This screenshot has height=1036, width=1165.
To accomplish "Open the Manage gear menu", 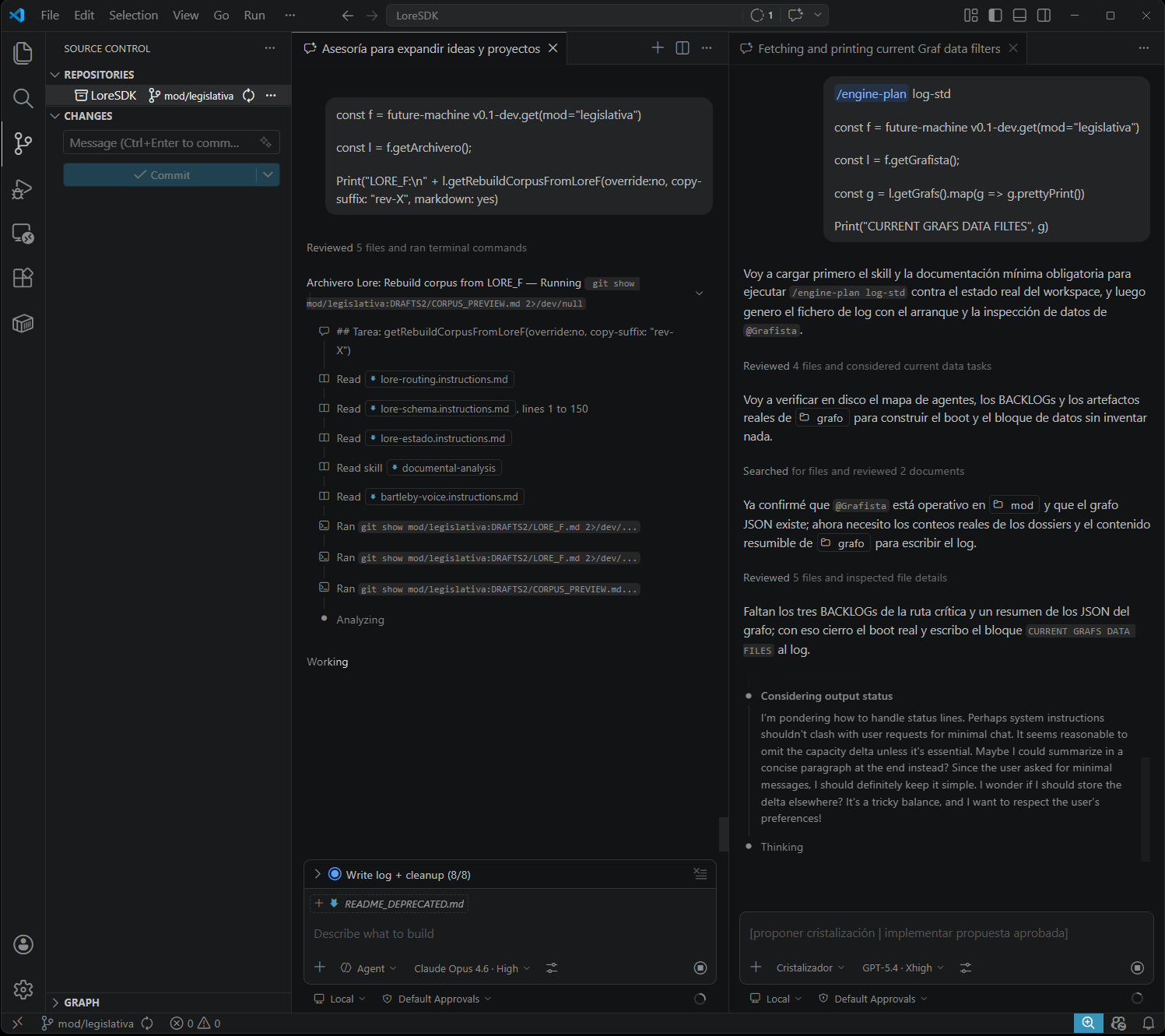I will click(23, 989).
